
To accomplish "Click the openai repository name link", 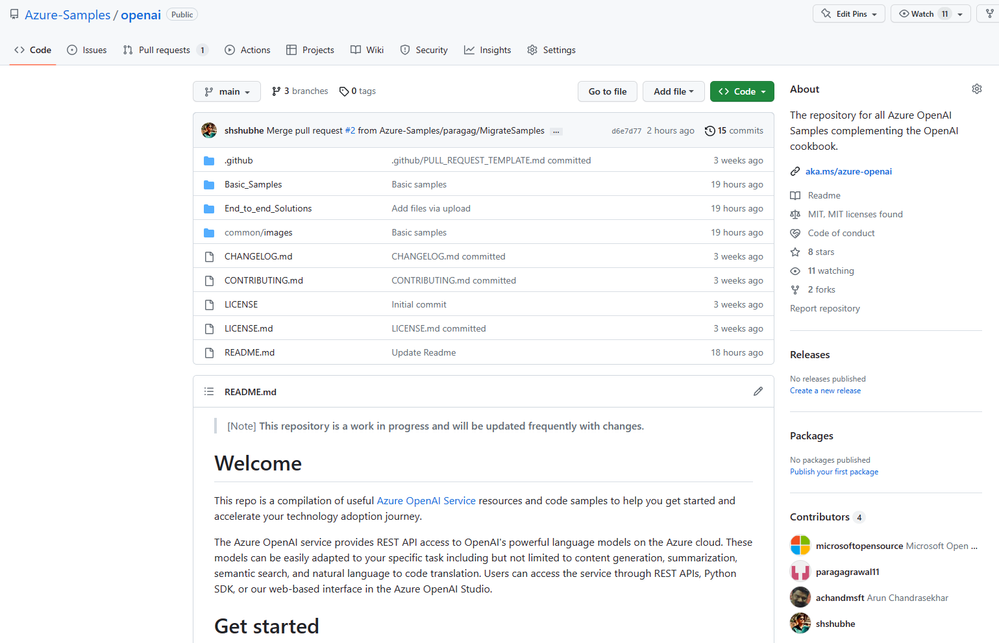I will 141,15.
